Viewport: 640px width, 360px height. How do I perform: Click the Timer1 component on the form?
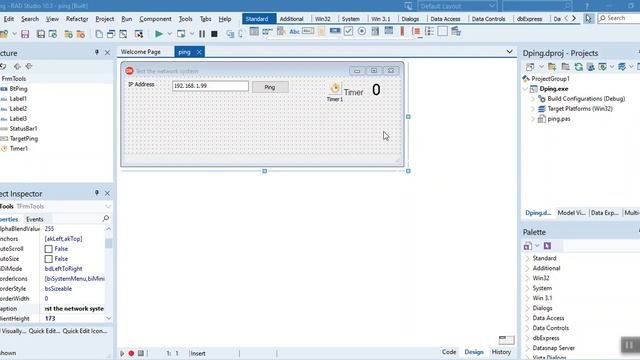coord(335,88)
